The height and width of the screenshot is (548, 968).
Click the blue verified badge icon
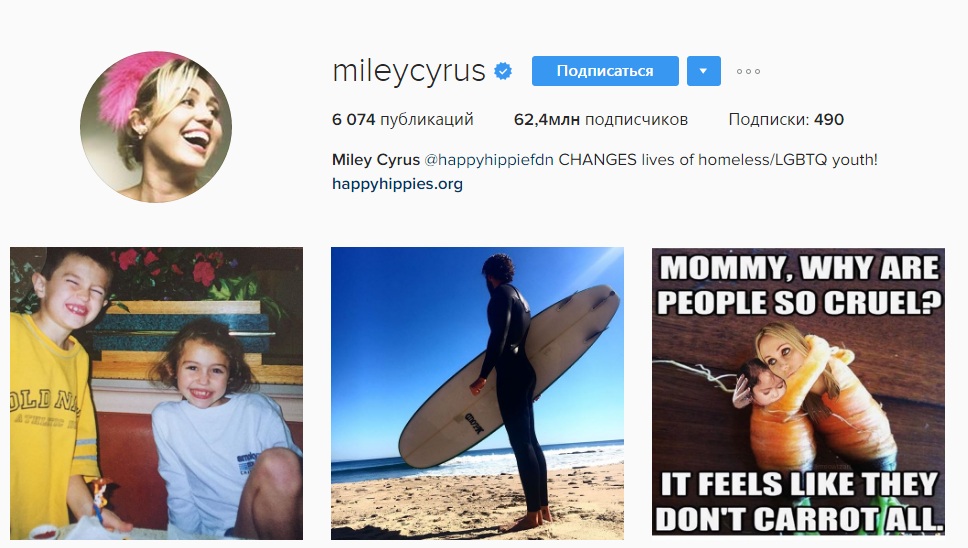pos(503,71)
